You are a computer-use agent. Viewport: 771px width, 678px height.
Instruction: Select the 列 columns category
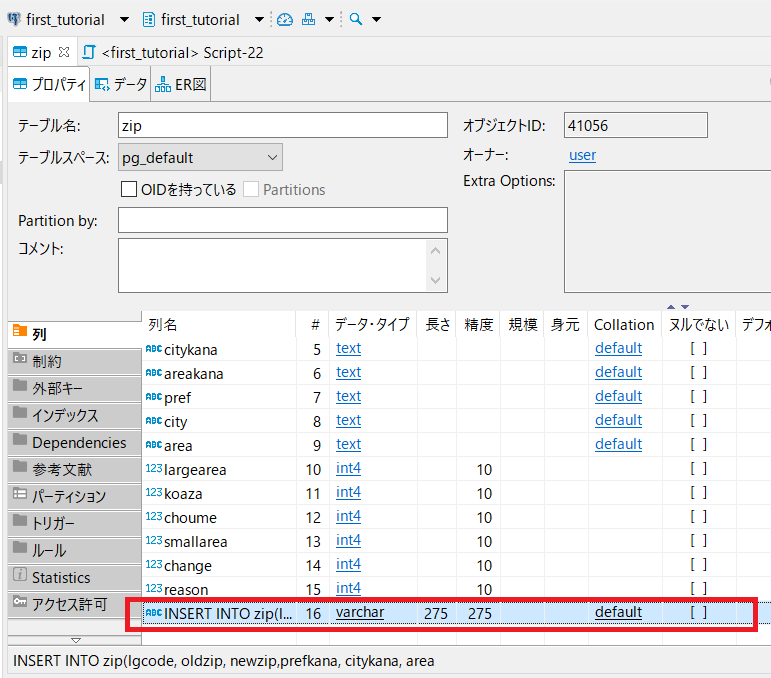[x=75, y=334]
